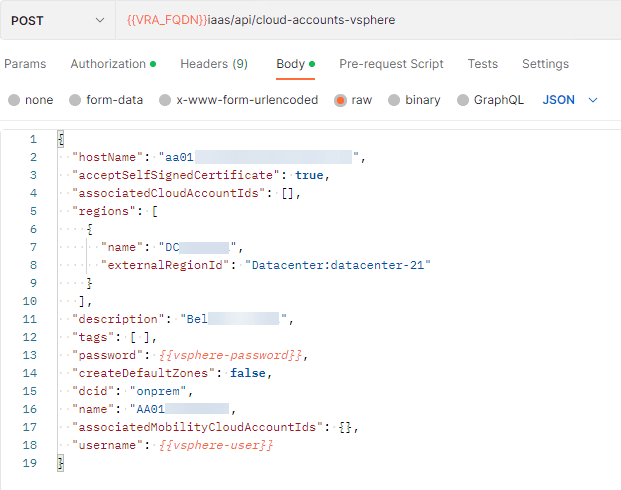The image size is (621, 490).
Task: Open the POST method dropdown
Action: click(x=57, y=21)
